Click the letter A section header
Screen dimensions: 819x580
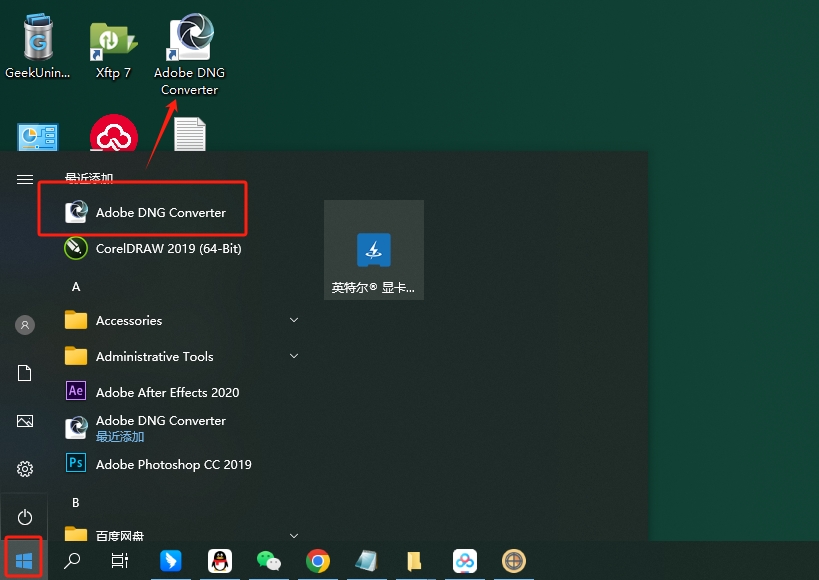click(76, 287)
